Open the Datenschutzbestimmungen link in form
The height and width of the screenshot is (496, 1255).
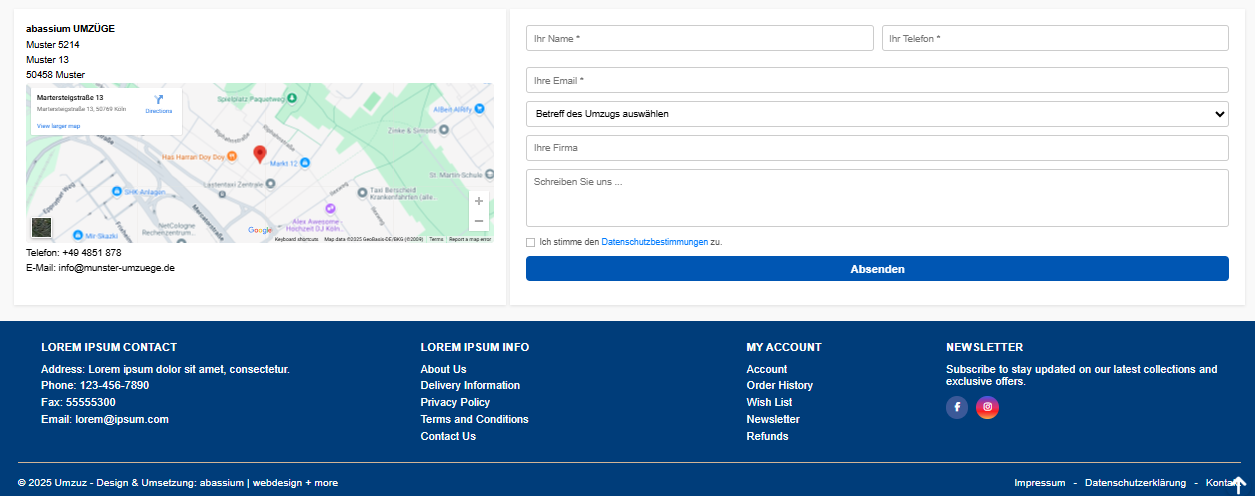coord(654,242)
